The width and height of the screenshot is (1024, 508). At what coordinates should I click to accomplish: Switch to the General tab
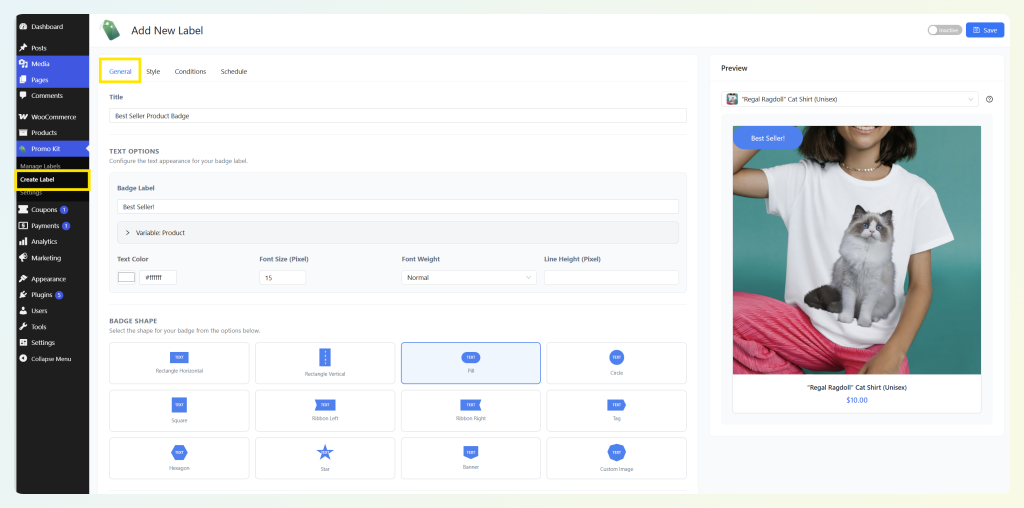click(120, 71)
